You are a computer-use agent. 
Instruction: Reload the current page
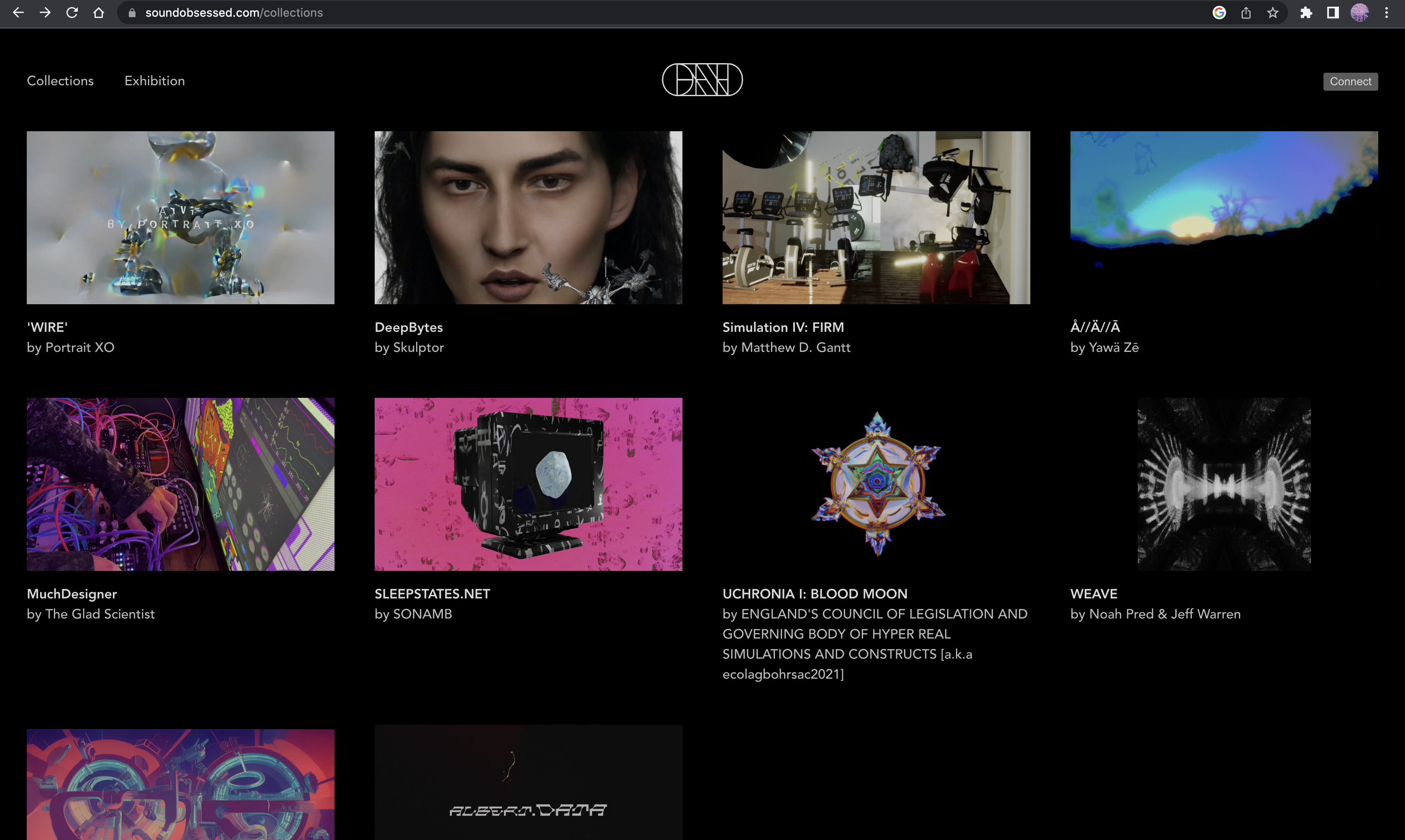tap(72, 13)
